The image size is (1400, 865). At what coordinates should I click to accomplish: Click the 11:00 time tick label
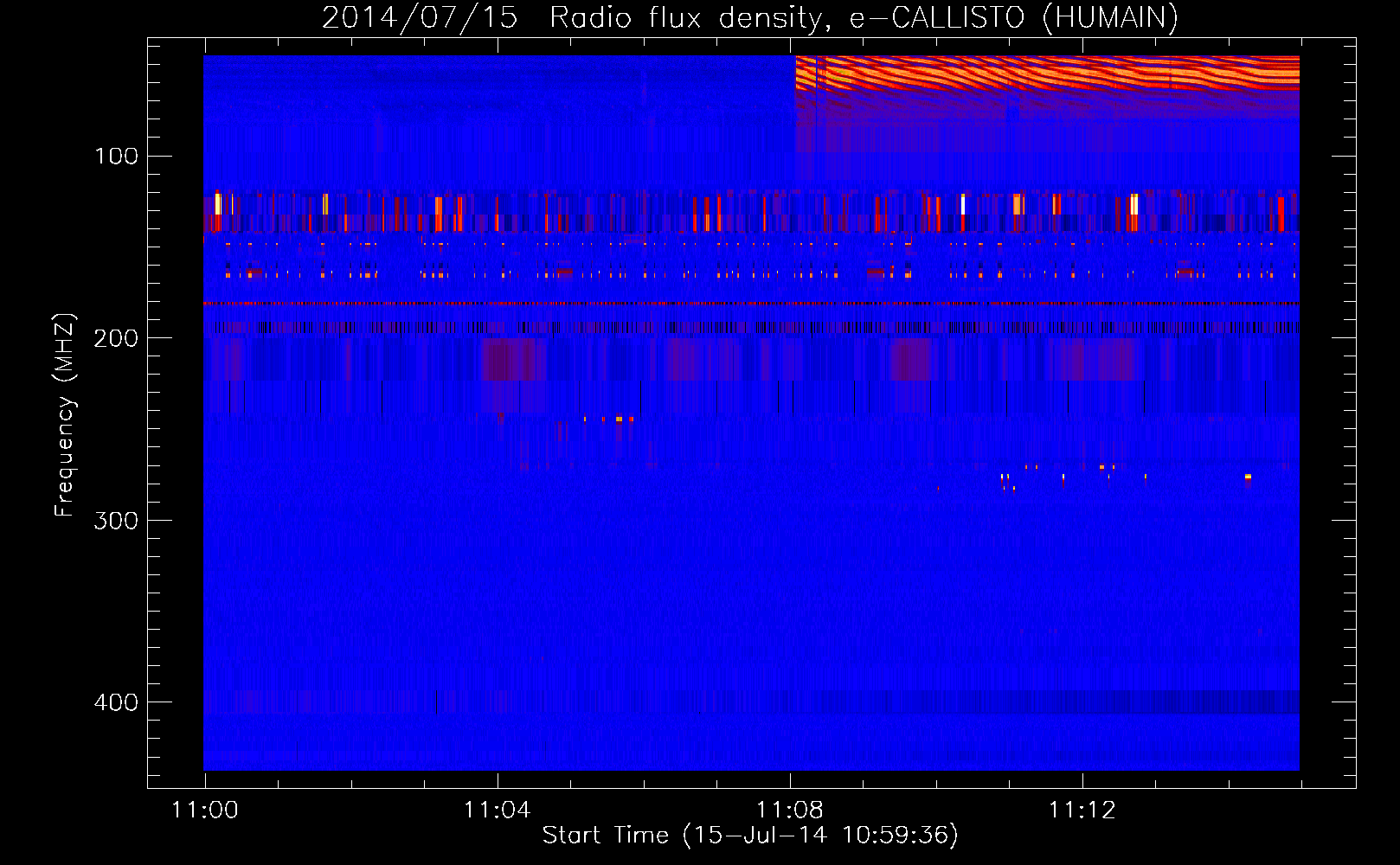click(x=205, y=811)
